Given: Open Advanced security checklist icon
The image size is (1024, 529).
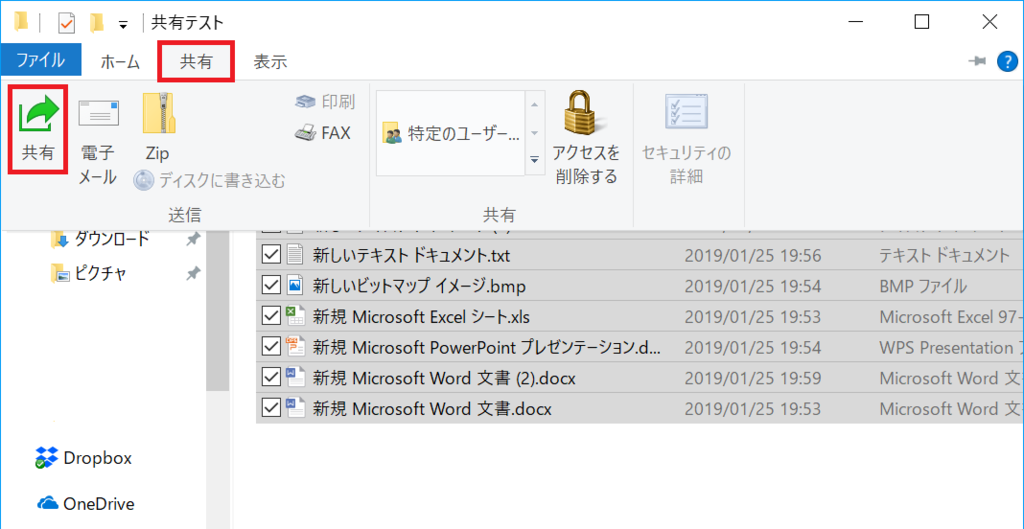Looking at the screenshot, I should click(686, 113).
